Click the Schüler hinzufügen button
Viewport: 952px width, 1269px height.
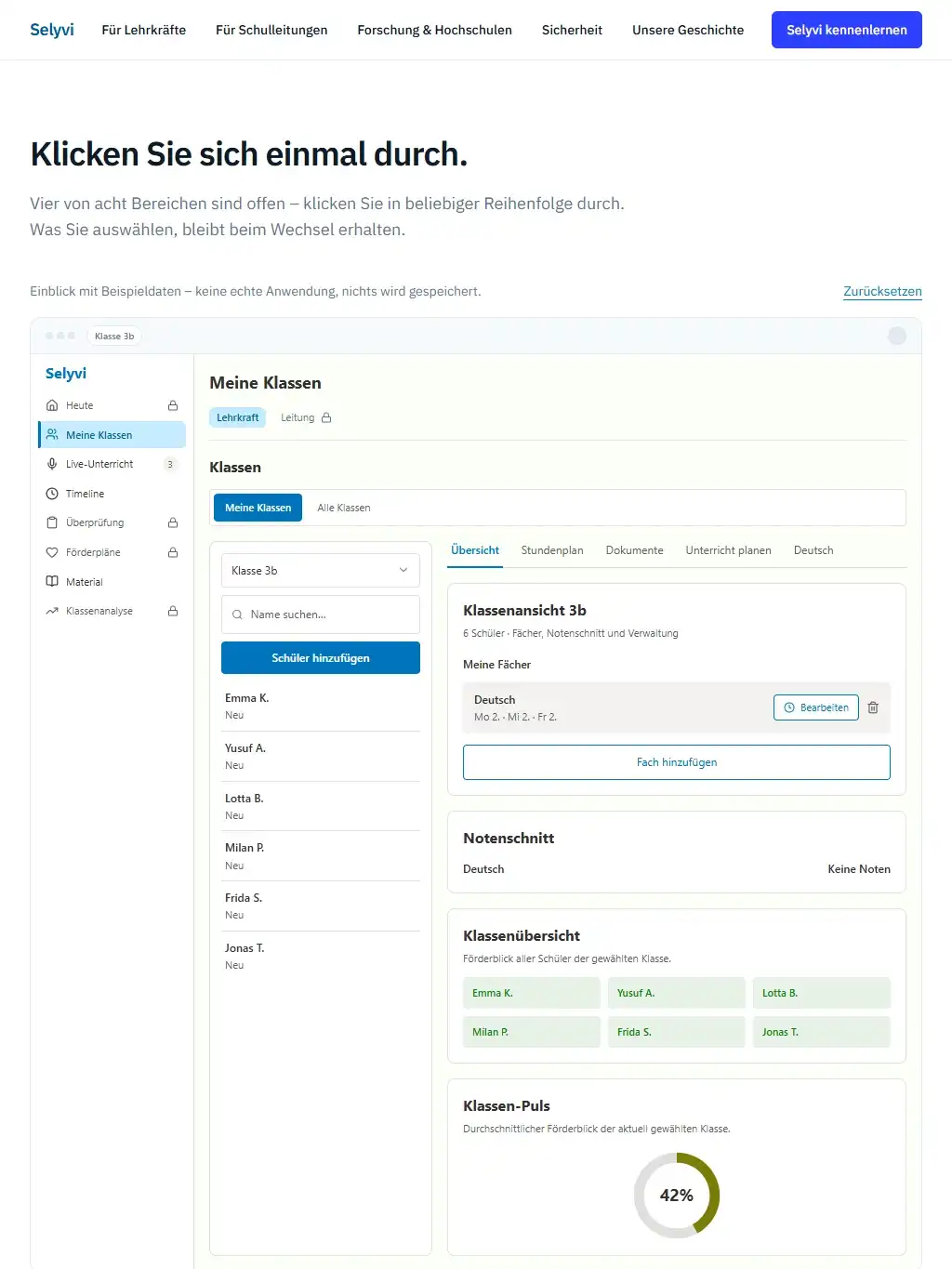click(x=321, y=658)
